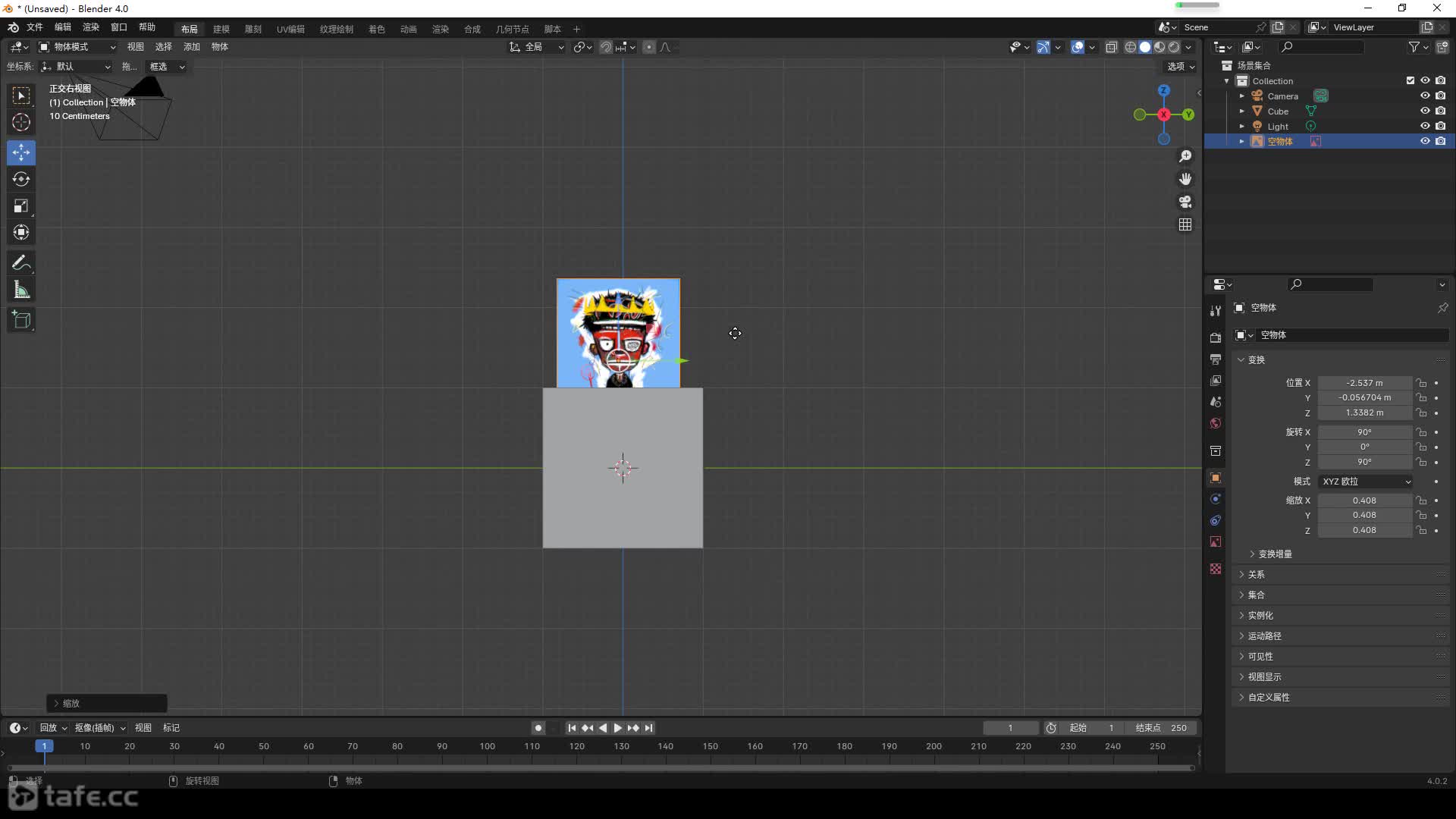Open the 编辑 menu
1456x819 pixels.
pos(63,27)
